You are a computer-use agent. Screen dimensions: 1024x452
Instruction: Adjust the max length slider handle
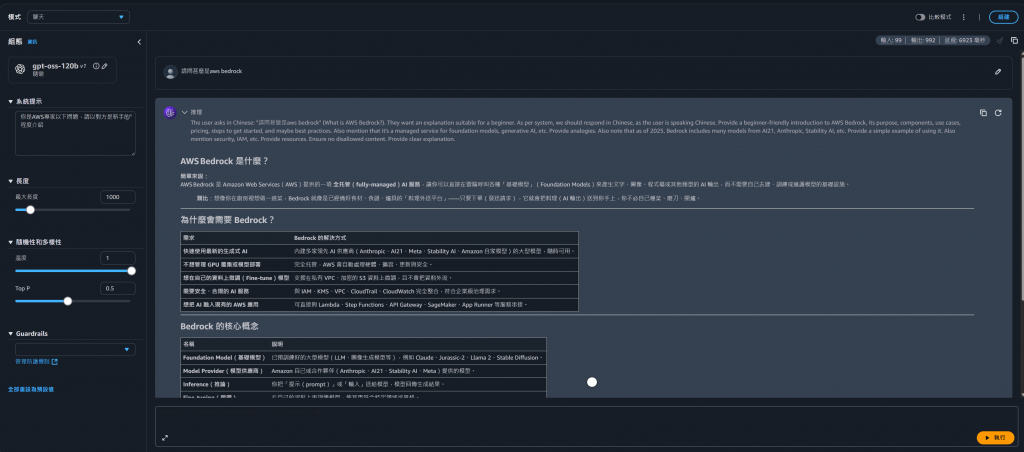(x=30, y=210)
